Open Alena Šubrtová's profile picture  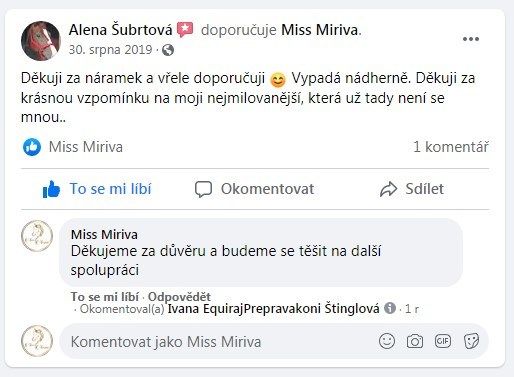click(x=41, y=41)
